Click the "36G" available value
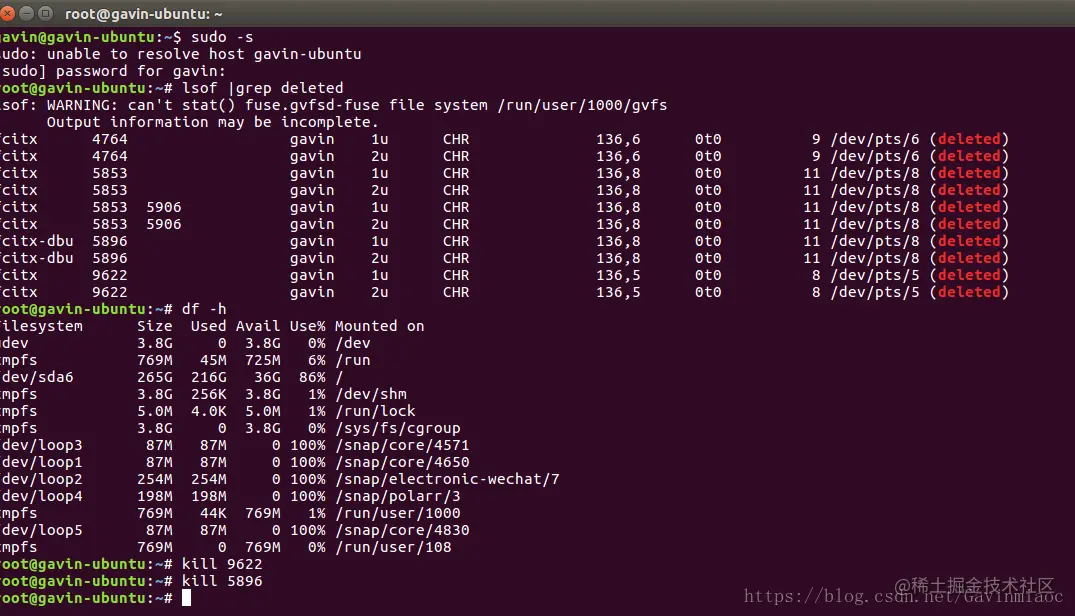Screen dimensions: 1075x616 (x=267, y=378)
